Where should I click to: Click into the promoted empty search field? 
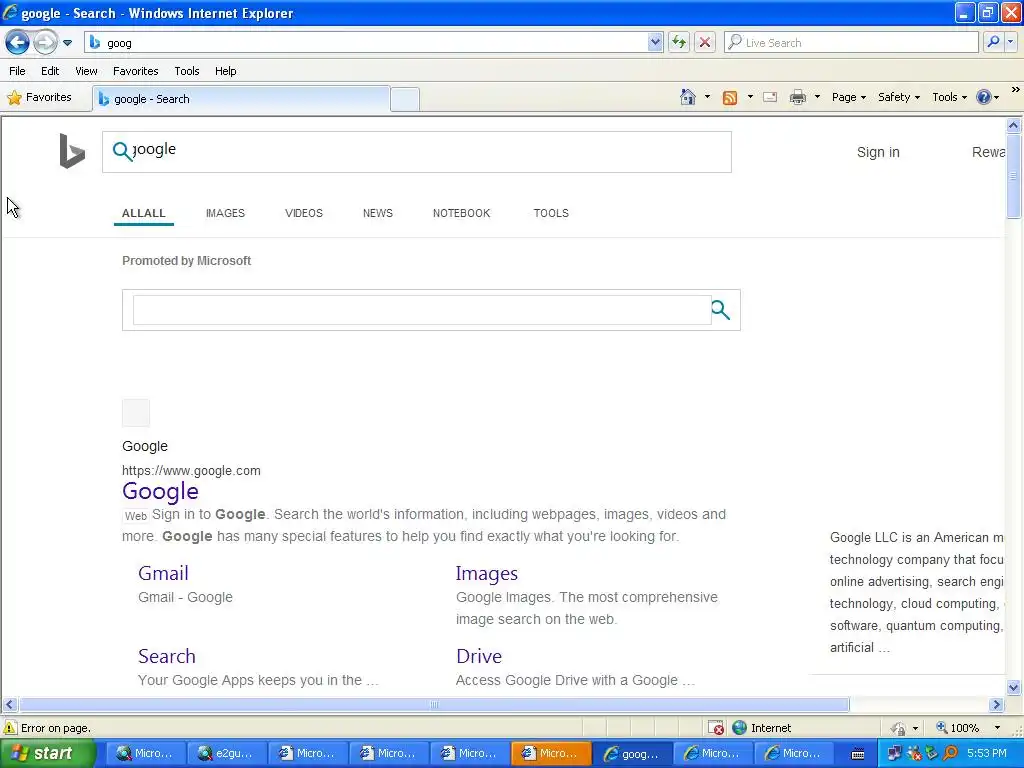pyautogui.click(x=422, y=310)
